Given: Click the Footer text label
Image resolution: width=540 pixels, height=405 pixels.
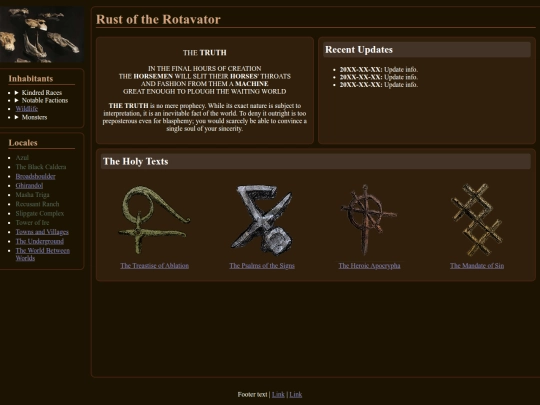Looking at the screenshot, I should [x=252, y=395].
